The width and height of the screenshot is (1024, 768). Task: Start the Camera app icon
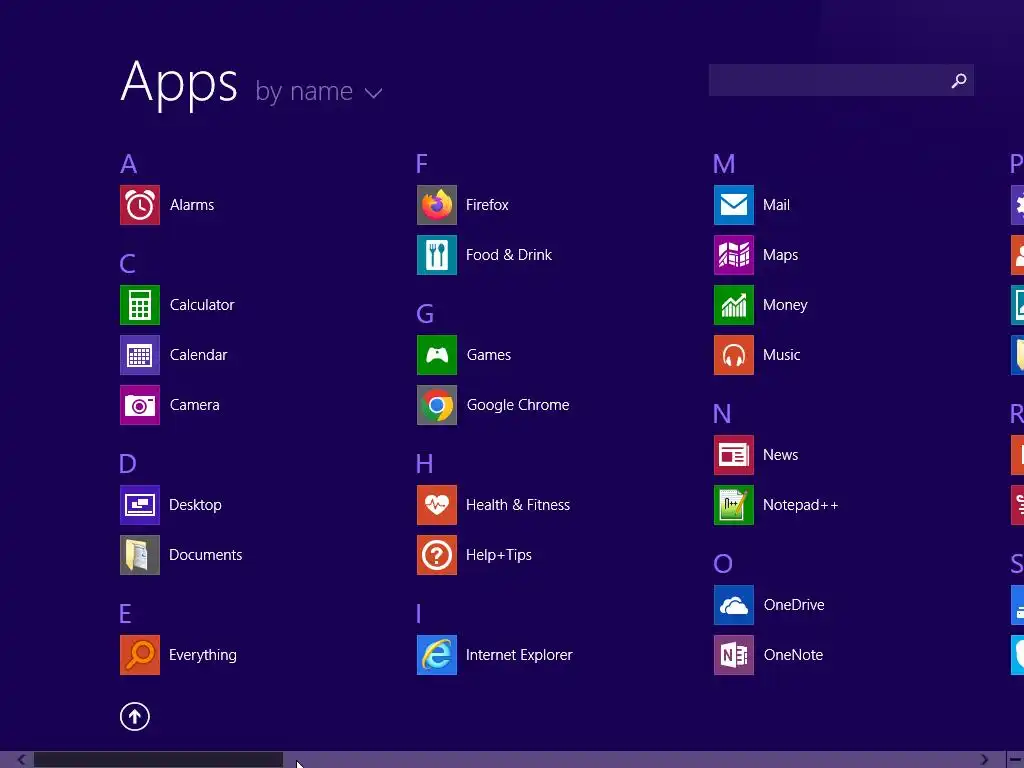click(140, 405)
